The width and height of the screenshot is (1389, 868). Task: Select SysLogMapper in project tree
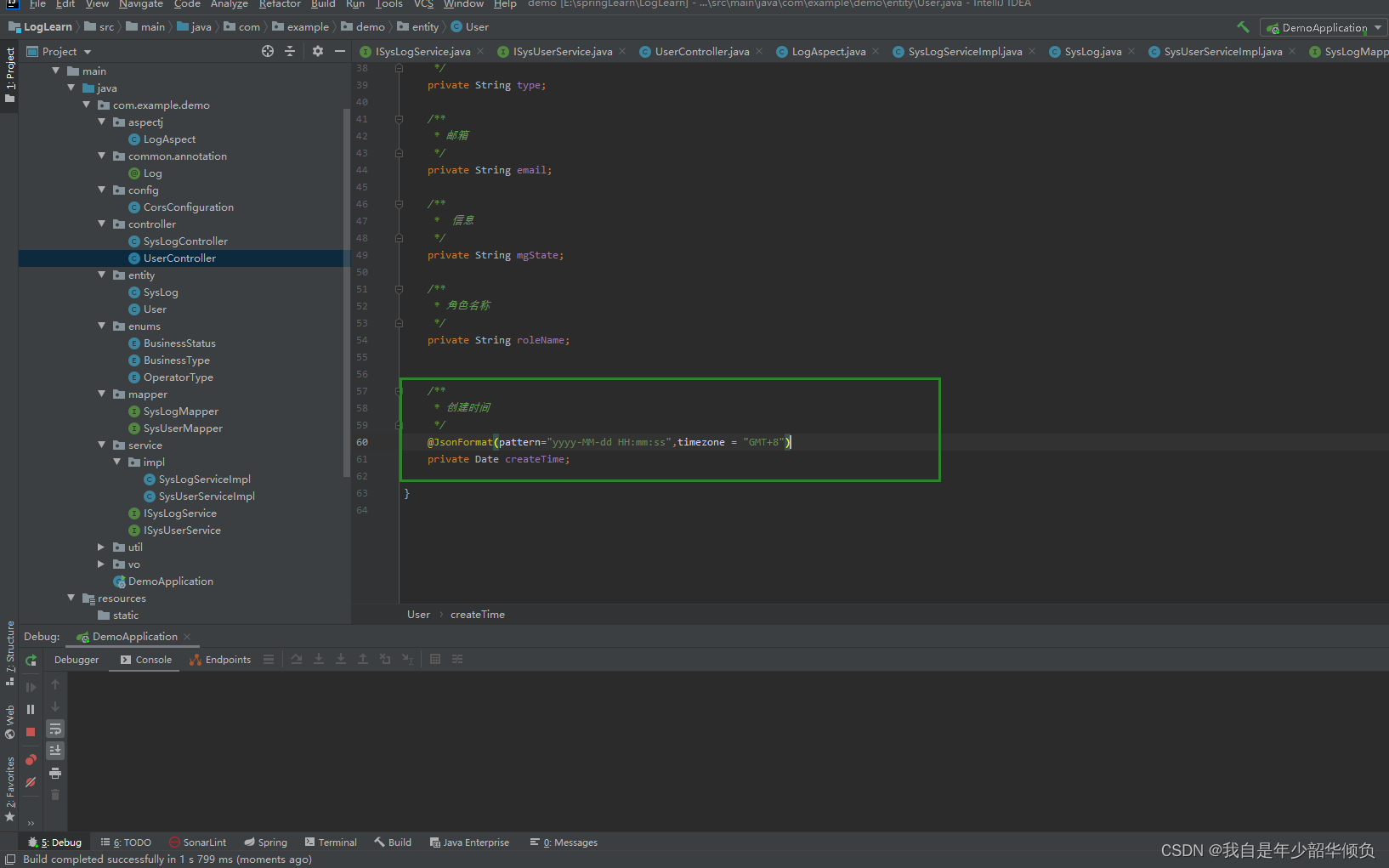[180, 411]
